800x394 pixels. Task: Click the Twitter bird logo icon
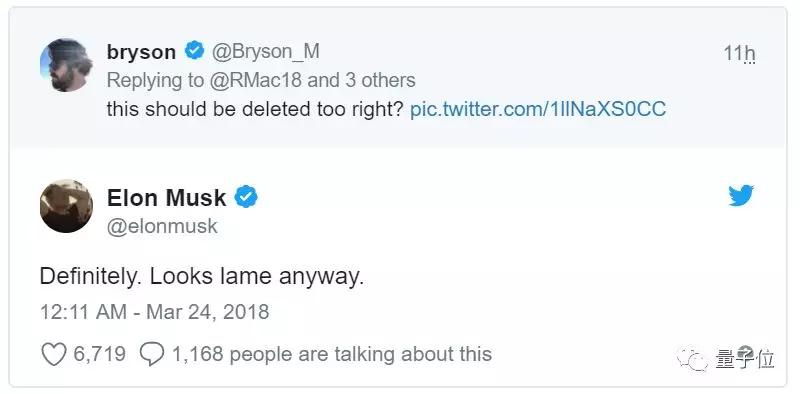click(x=741, y=195)
